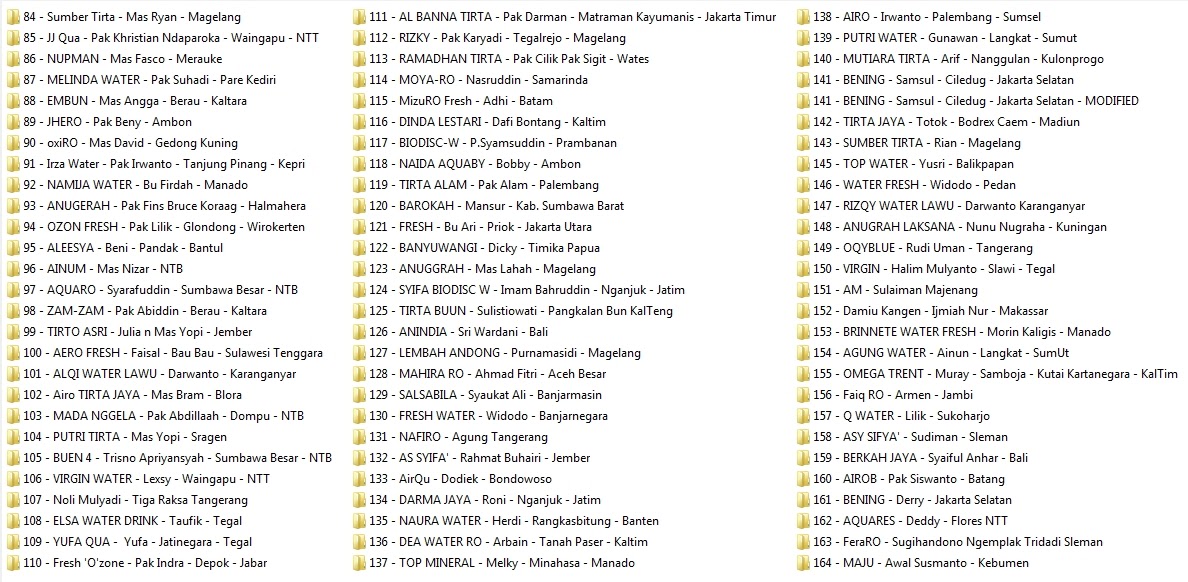Image resolution: width=1188 pixels, height=582 pixels.
Task: Select folder 147 - RIZQY WATER LAWU
Action: tap(942, 205)
